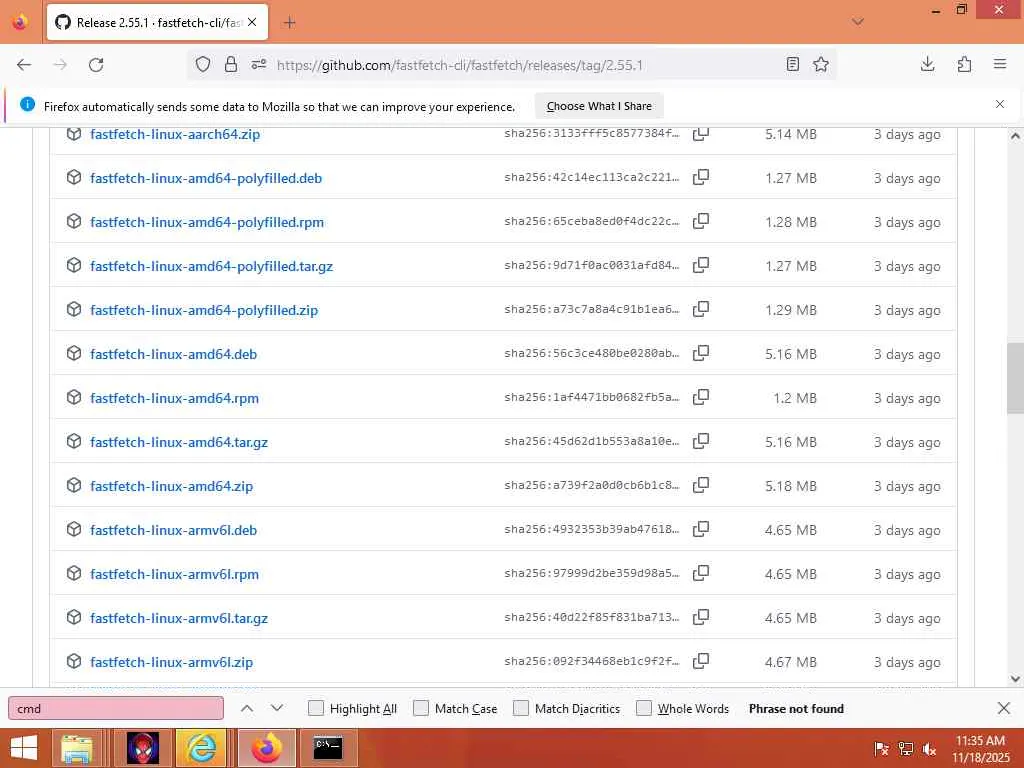Open the list all tabs dropdown

(x=858, y=22)
